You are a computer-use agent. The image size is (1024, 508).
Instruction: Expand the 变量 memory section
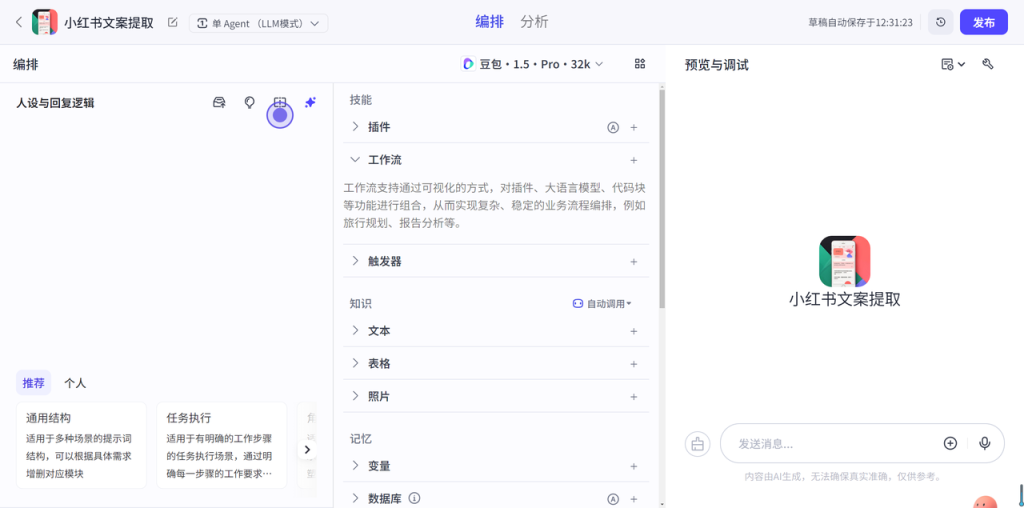click(355, 466)
